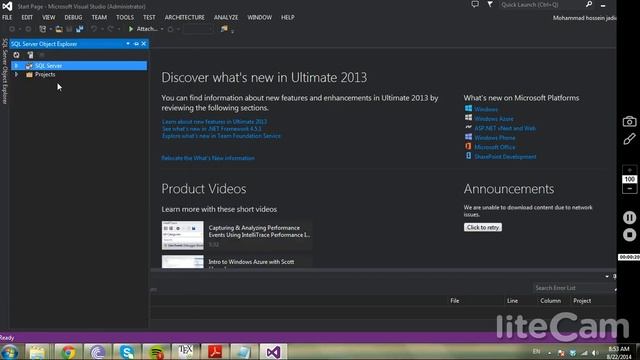This screenshot has height=360, width=640.
Task: Open the Microsoft Office platform link
Action: click(x=495, y=147)
